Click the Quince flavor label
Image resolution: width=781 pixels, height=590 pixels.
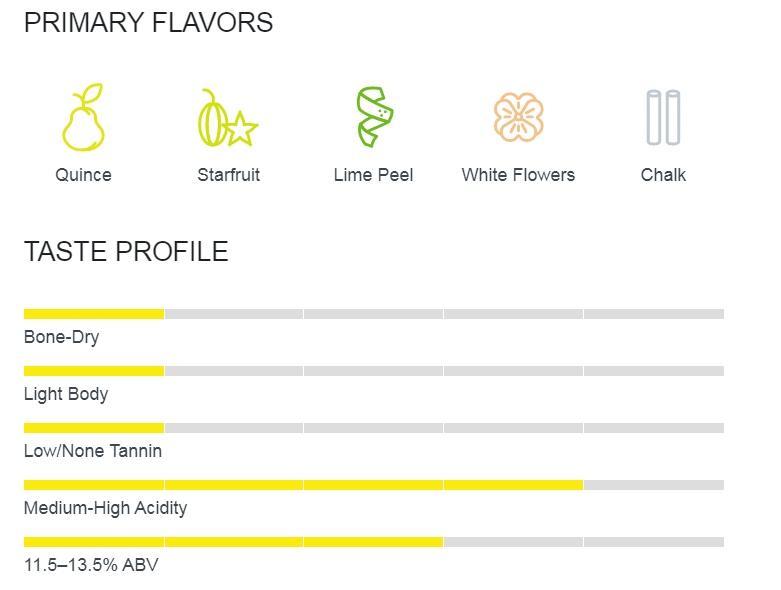click(83, 175)
